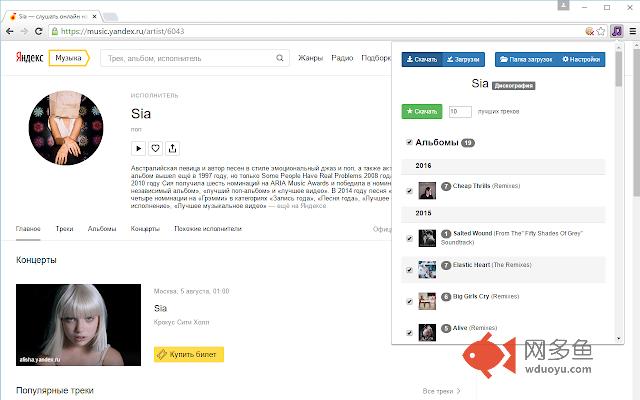640x400 pixels.
Task: Toggle Elastic Heart (The Remixes) checkbox
Action: pyautogui.click(x=409, y=270)
